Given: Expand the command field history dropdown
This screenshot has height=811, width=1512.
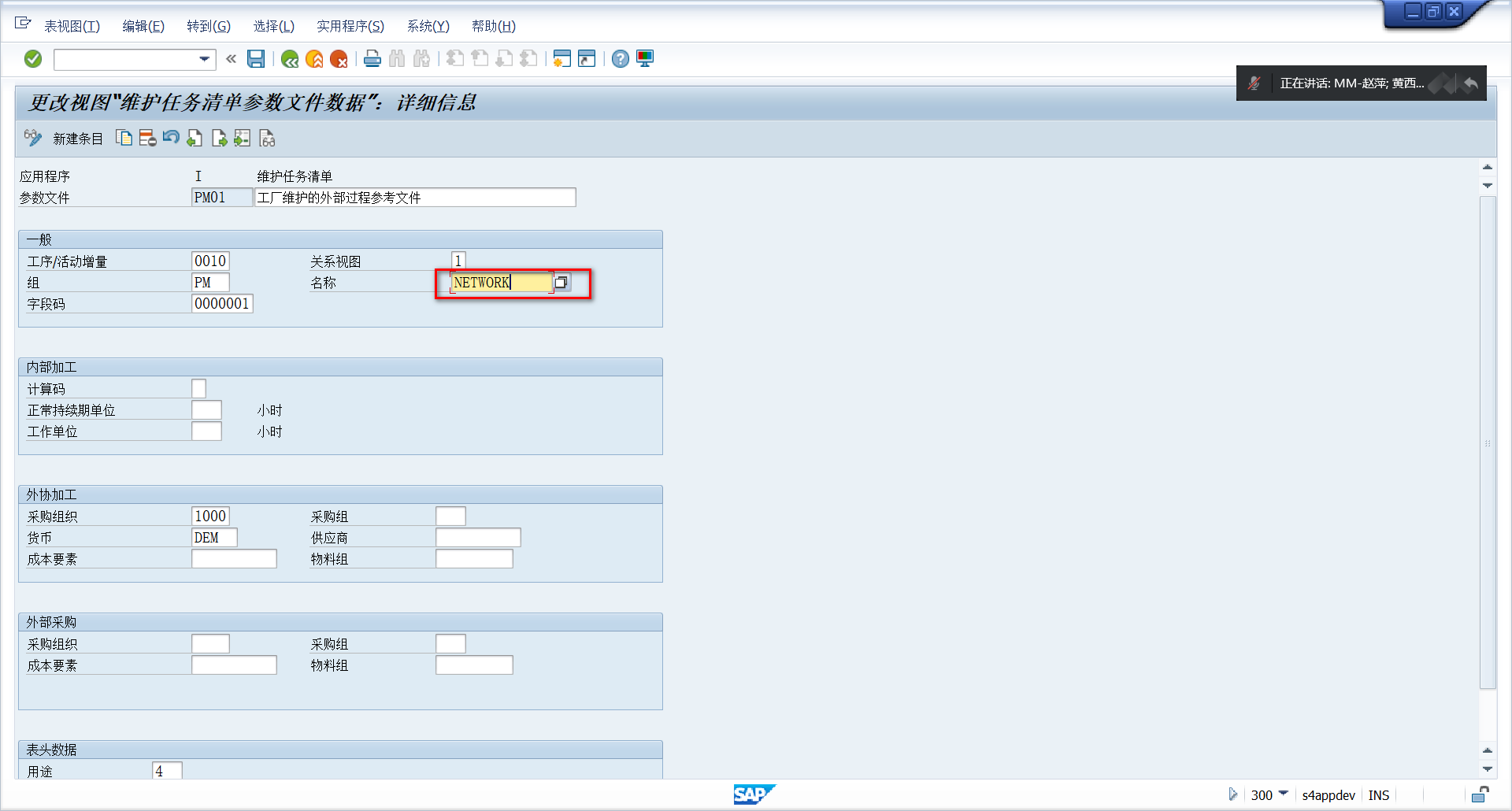Looking at the screenshot, I should coord(203,59).
